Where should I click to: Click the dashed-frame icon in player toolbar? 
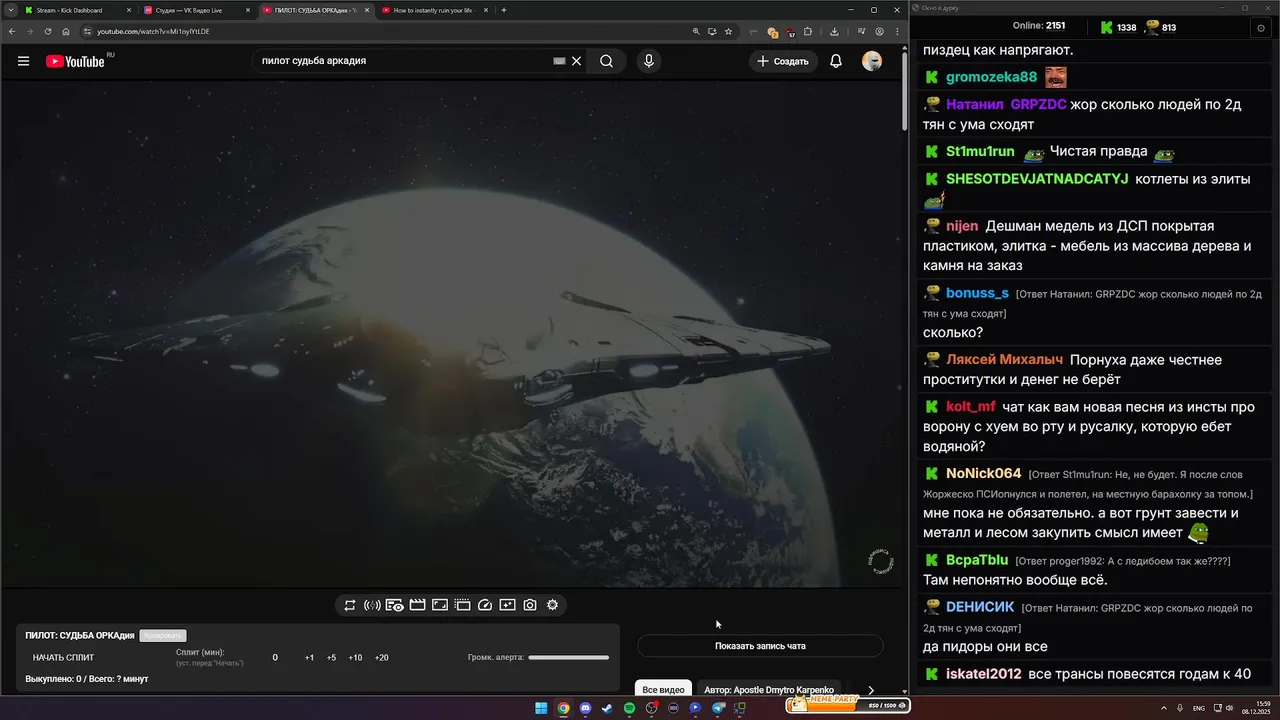pos(462,605)
